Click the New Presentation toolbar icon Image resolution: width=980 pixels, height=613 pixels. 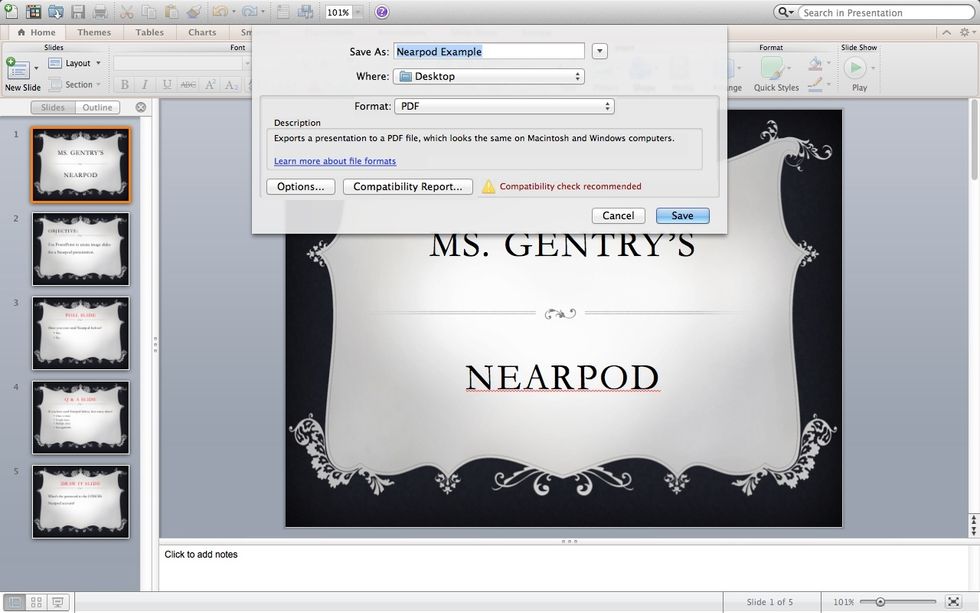(x=11, y=11)
